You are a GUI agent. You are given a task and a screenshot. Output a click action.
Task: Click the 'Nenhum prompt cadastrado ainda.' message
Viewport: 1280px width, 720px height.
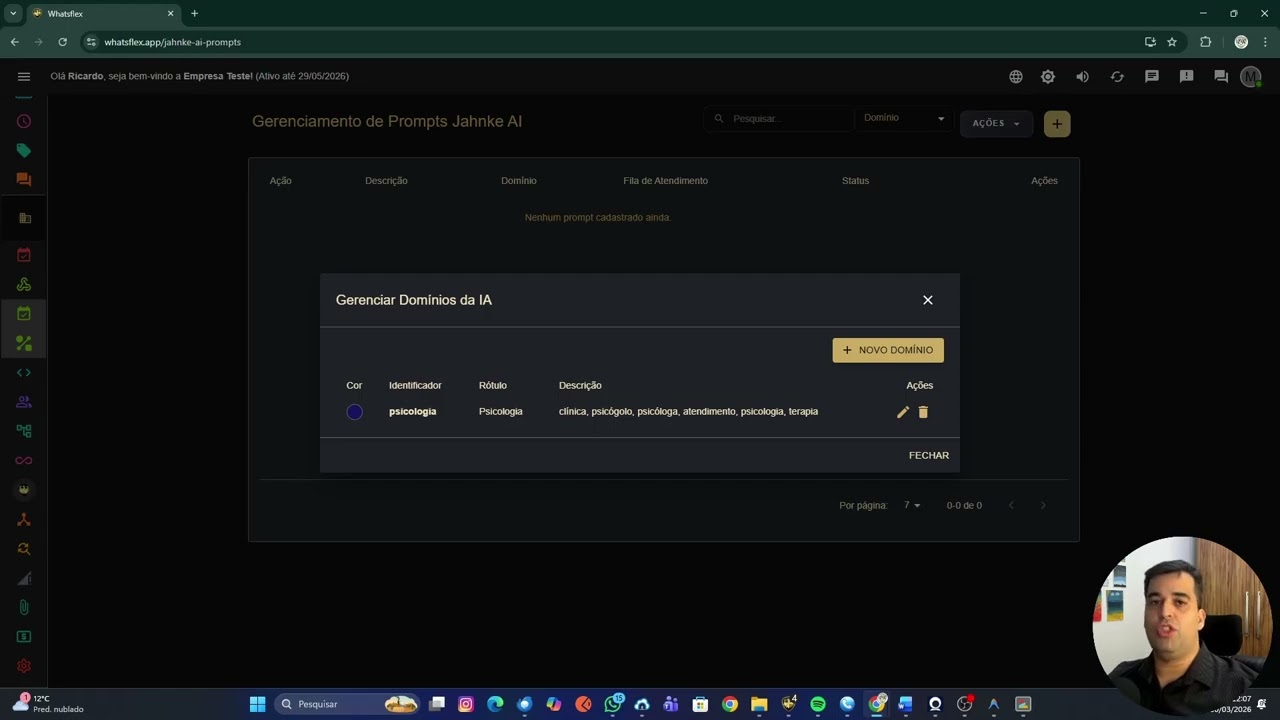[598, 217]
